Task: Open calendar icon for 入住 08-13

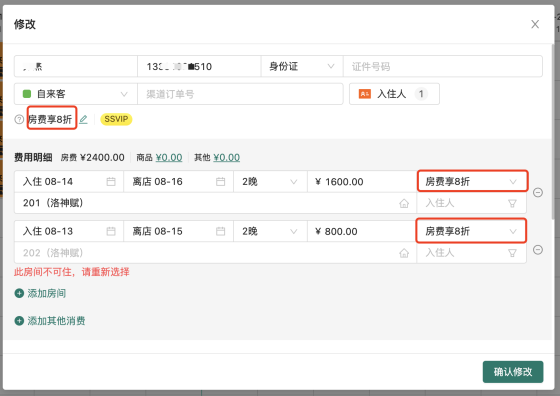Action: point(111,231)
